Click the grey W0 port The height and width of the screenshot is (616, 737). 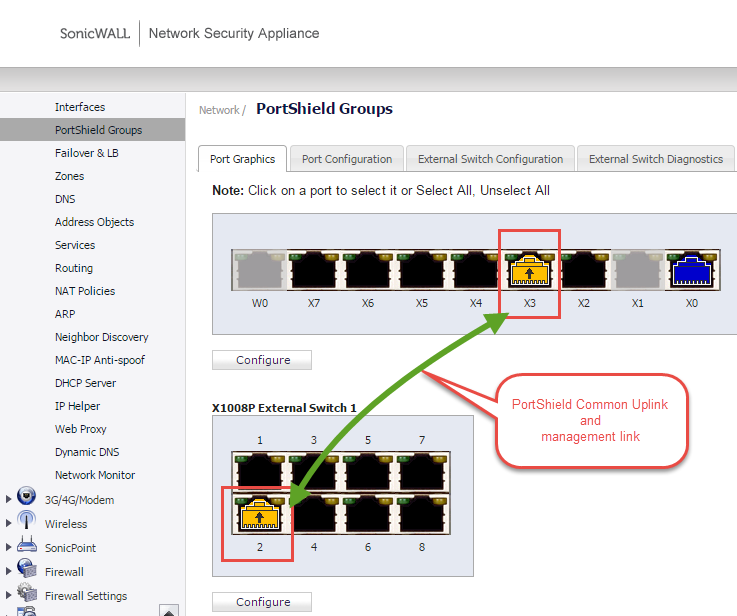click(260, 271)
